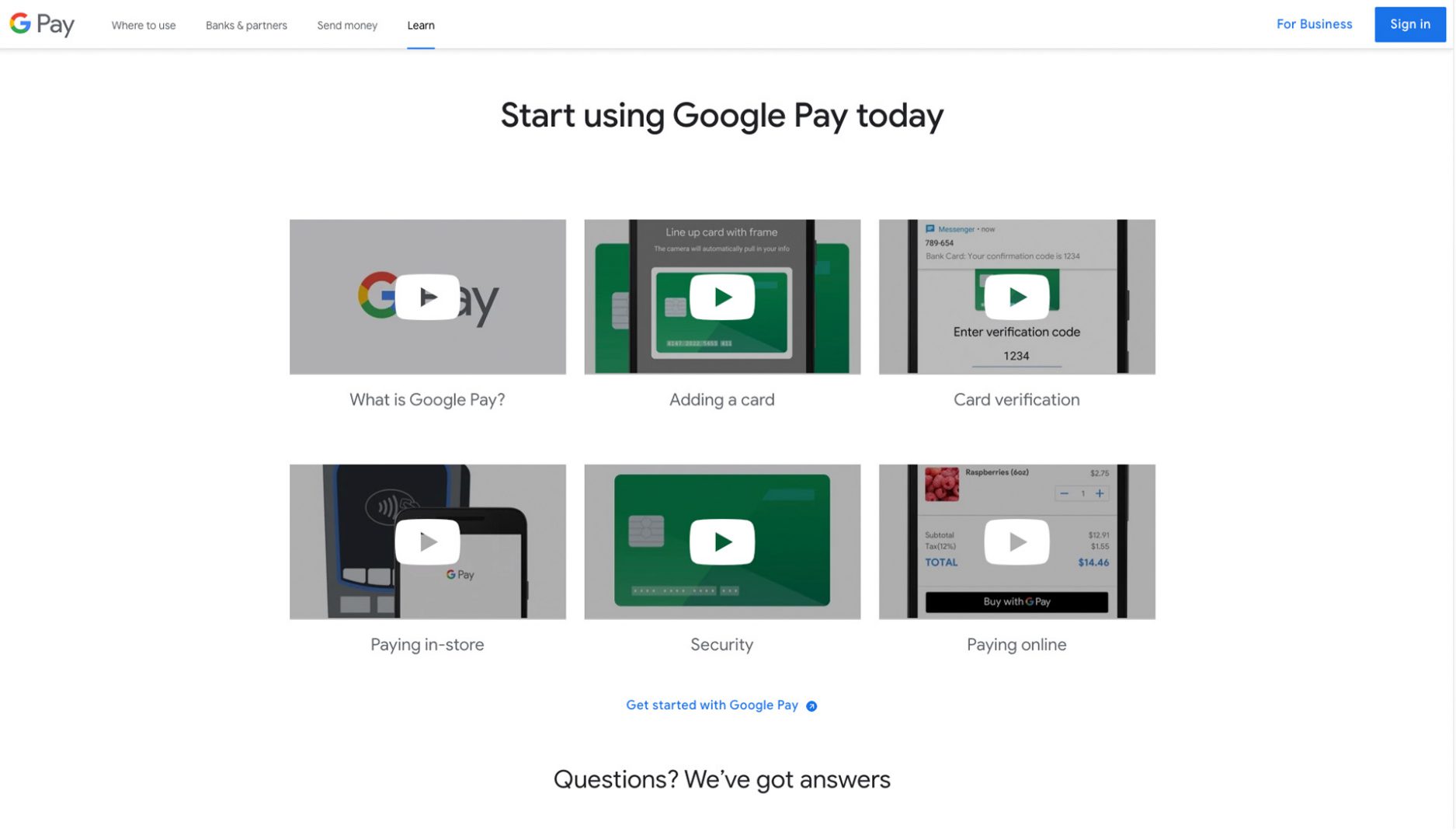Go to the 'Send money' section
Screen dimensions: 1456x839
click(x=347, y=25)
